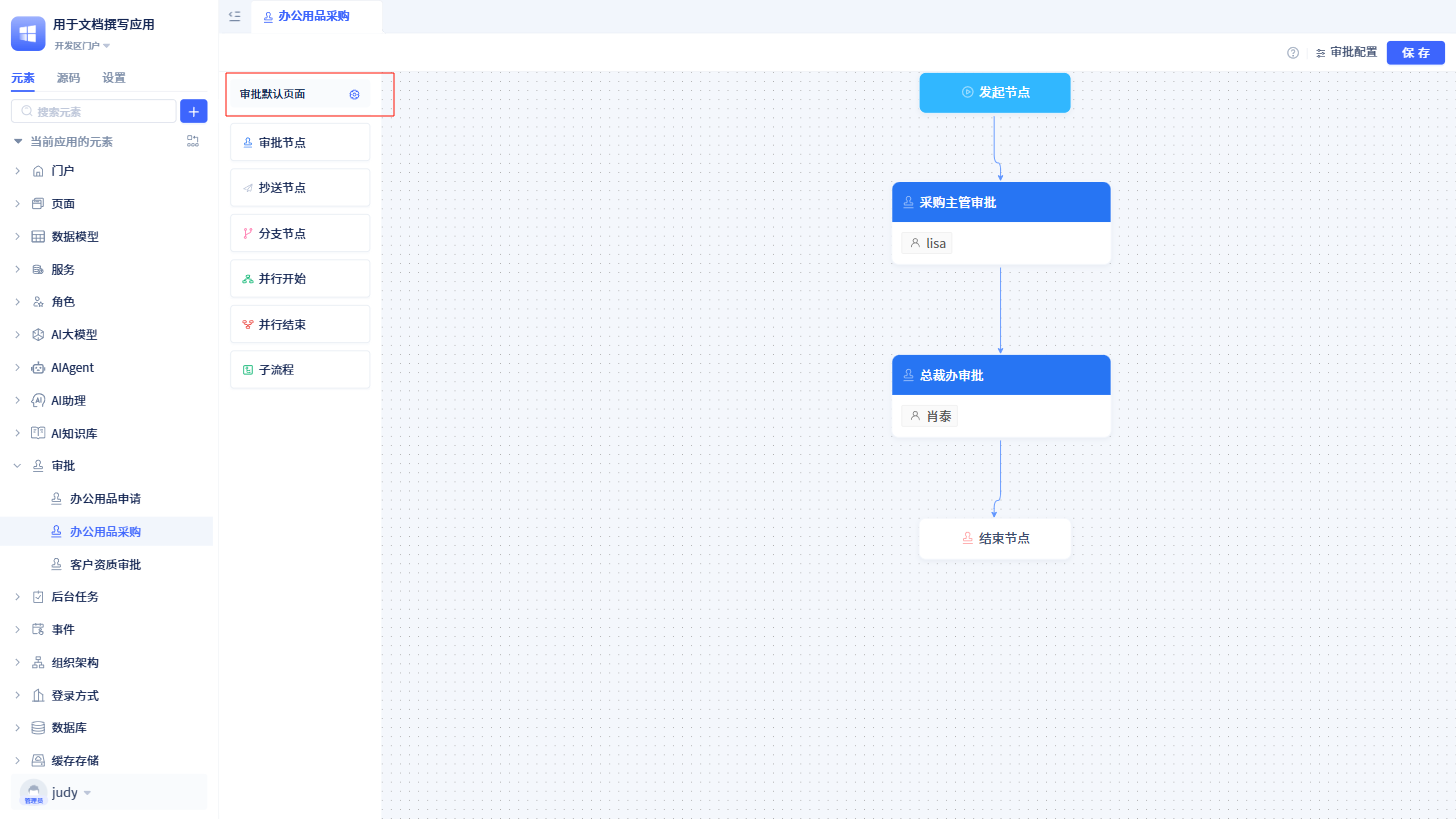Open the help question mark icon
1456x819 pixels.
tap(1293, 53)
